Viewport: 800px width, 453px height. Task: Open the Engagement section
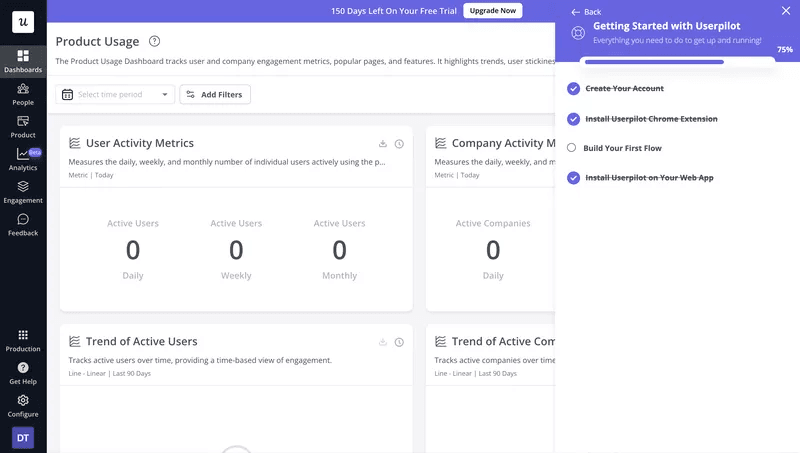(x=23, y=192)
